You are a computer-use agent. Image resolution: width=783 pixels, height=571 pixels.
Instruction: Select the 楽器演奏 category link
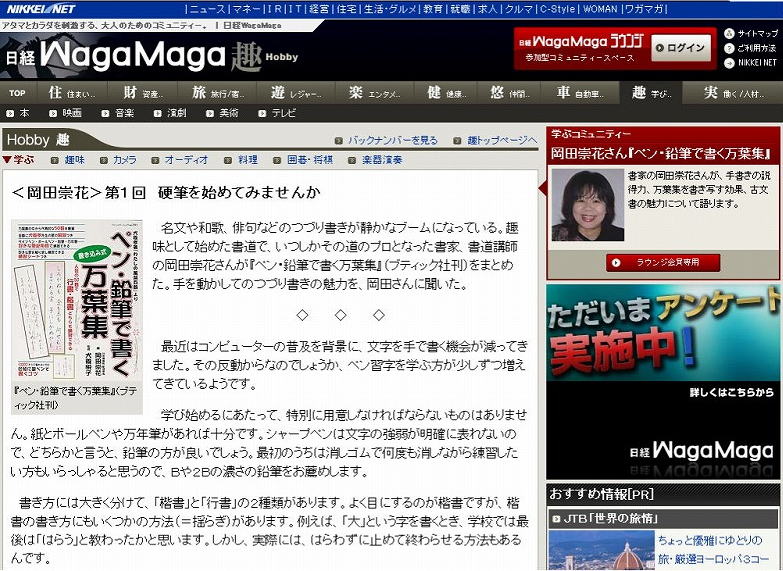pos(382,160)
